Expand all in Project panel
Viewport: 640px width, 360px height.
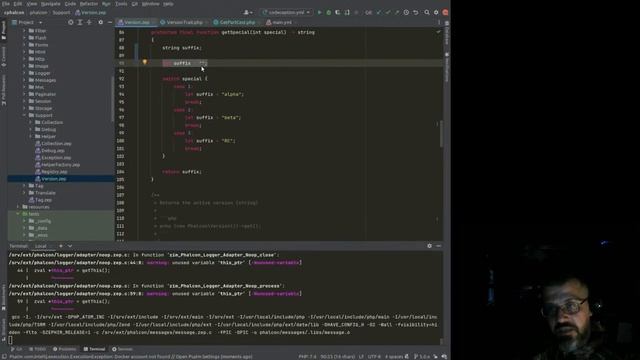[80, 22]
